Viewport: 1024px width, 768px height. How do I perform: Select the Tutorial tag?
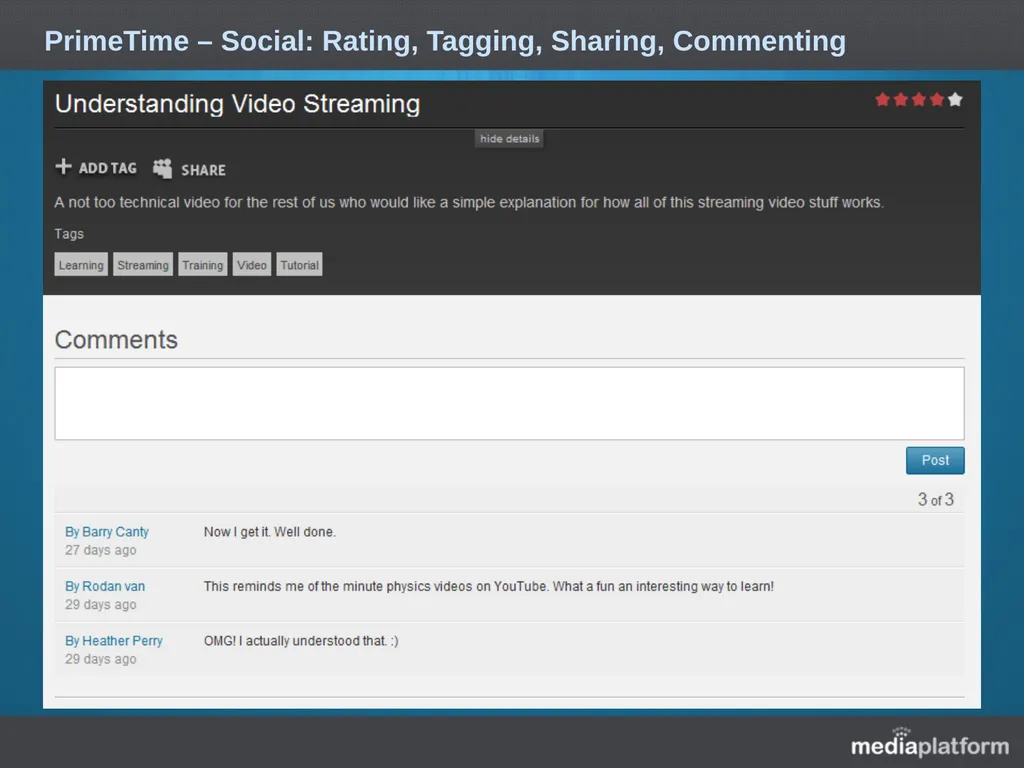tap(299, 264)
